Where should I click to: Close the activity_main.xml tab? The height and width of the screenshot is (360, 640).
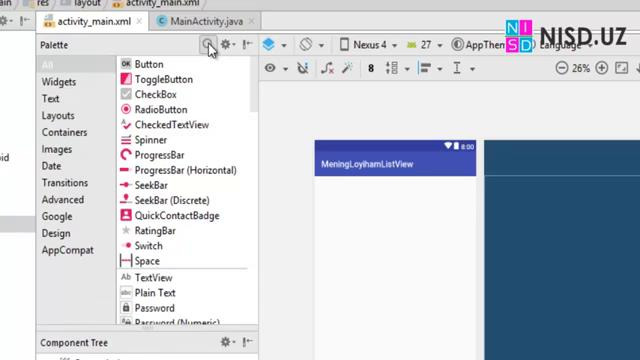point(139,21)
